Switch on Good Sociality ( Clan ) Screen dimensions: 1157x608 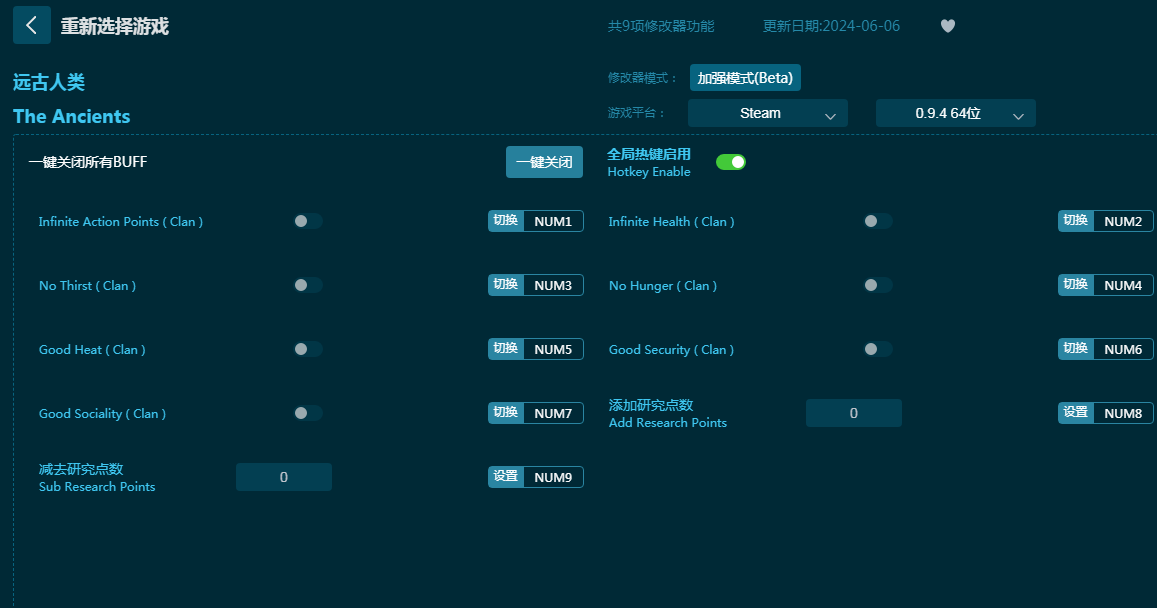(x=308, y=413)
